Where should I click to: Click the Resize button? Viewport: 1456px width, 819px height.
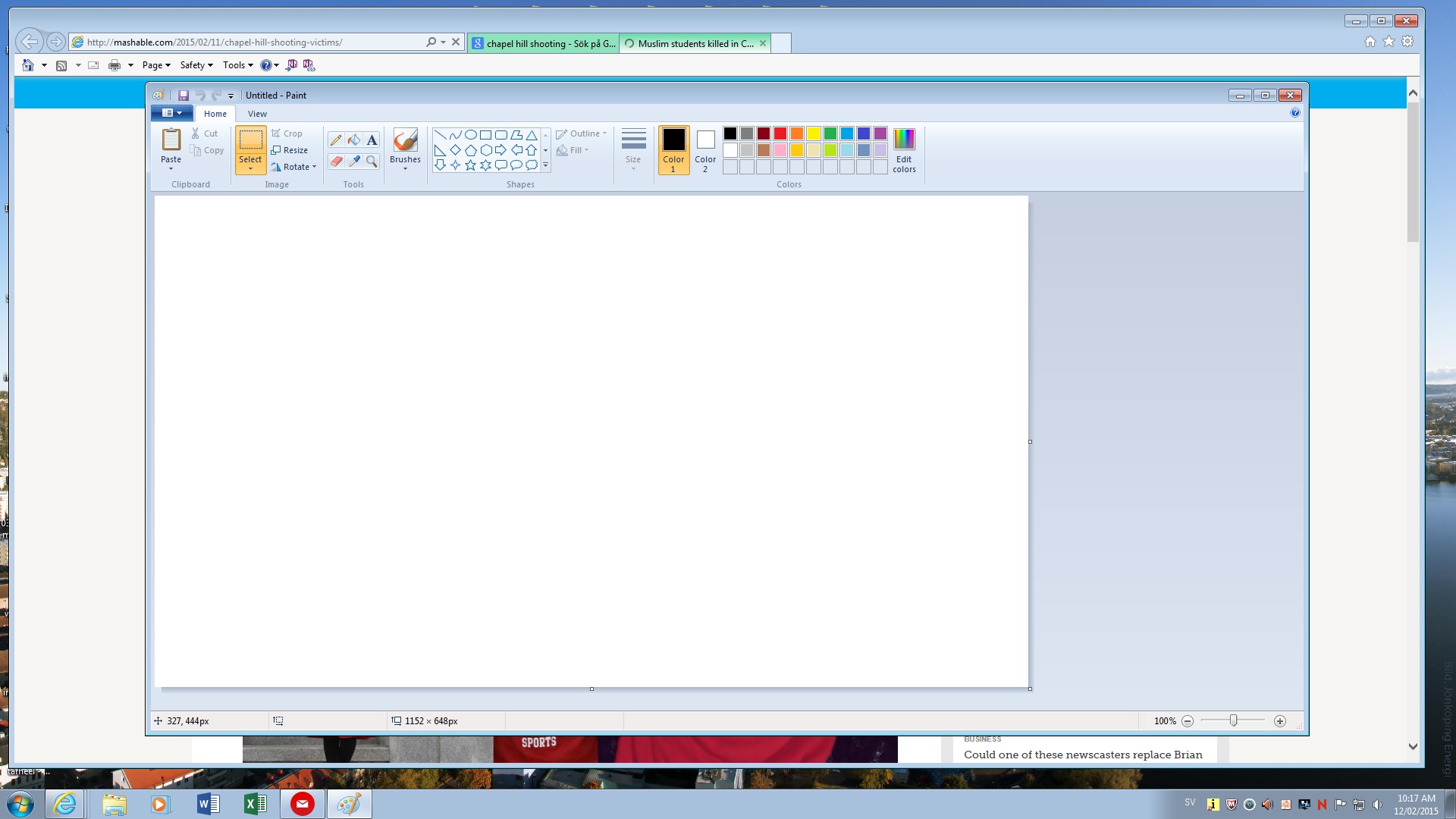pyautogui.click(x=290, y=150)
